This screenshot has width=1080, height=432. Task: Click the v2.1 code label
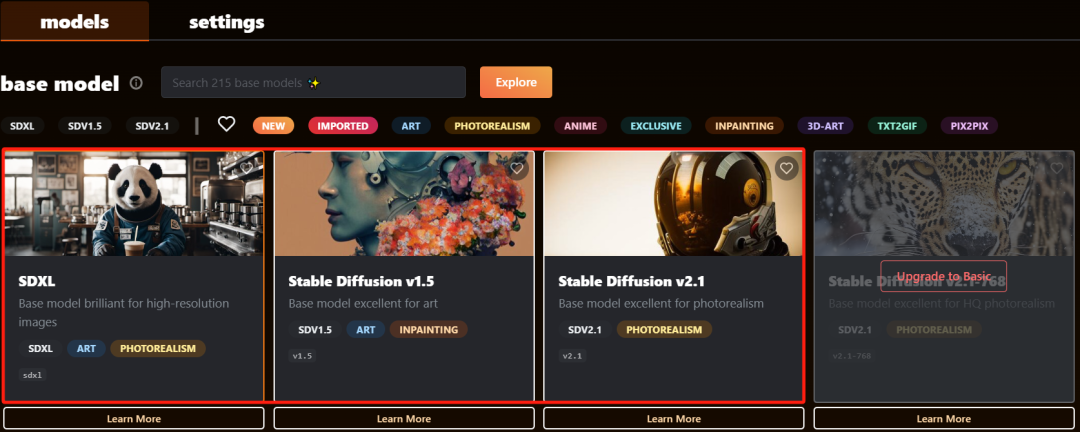coord(572,356)
